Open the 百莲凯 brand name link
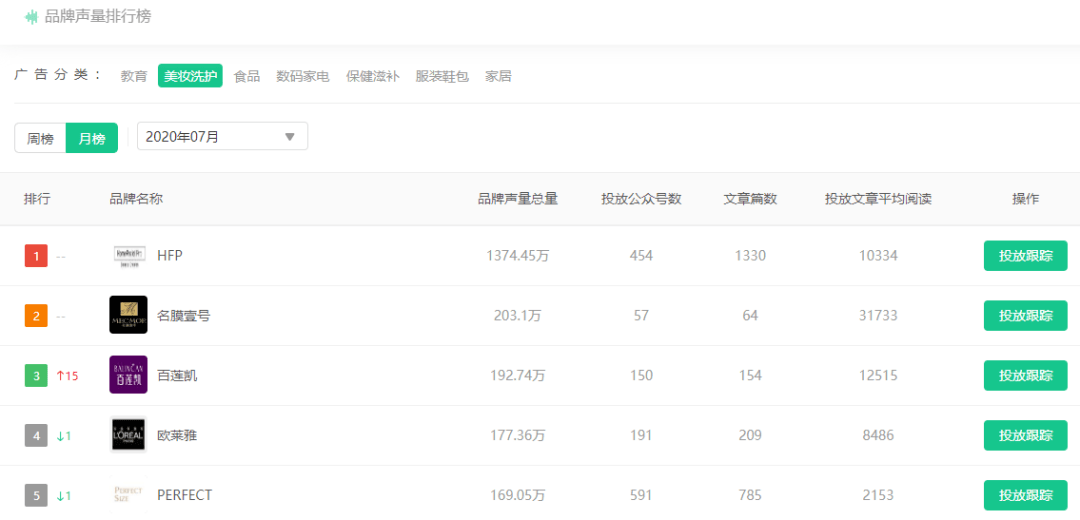The height and width of the screenshot is (520, 1080). coord(178,375)
